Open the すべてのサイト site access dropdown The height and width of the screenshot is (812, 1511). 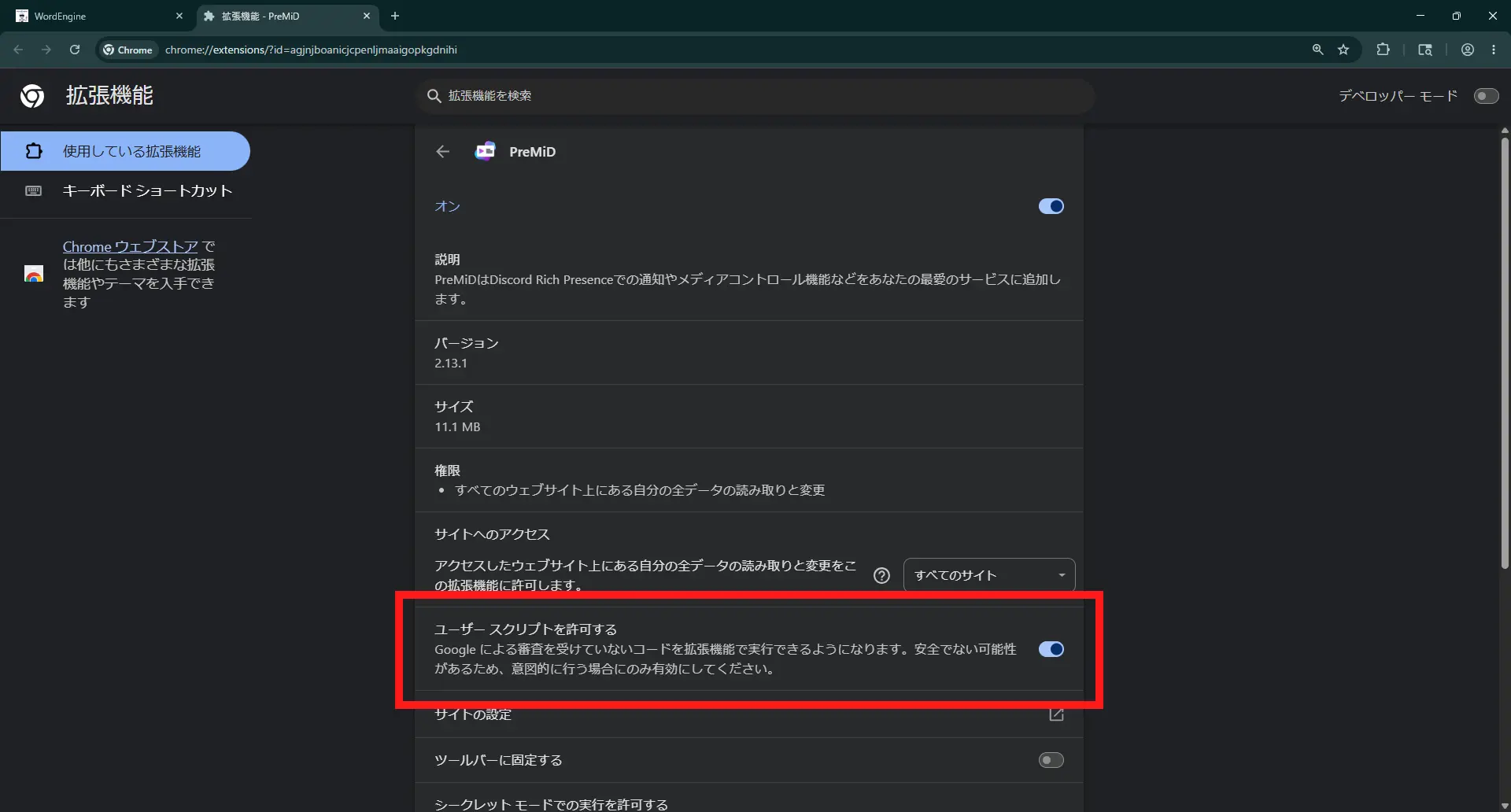[989, 575]
